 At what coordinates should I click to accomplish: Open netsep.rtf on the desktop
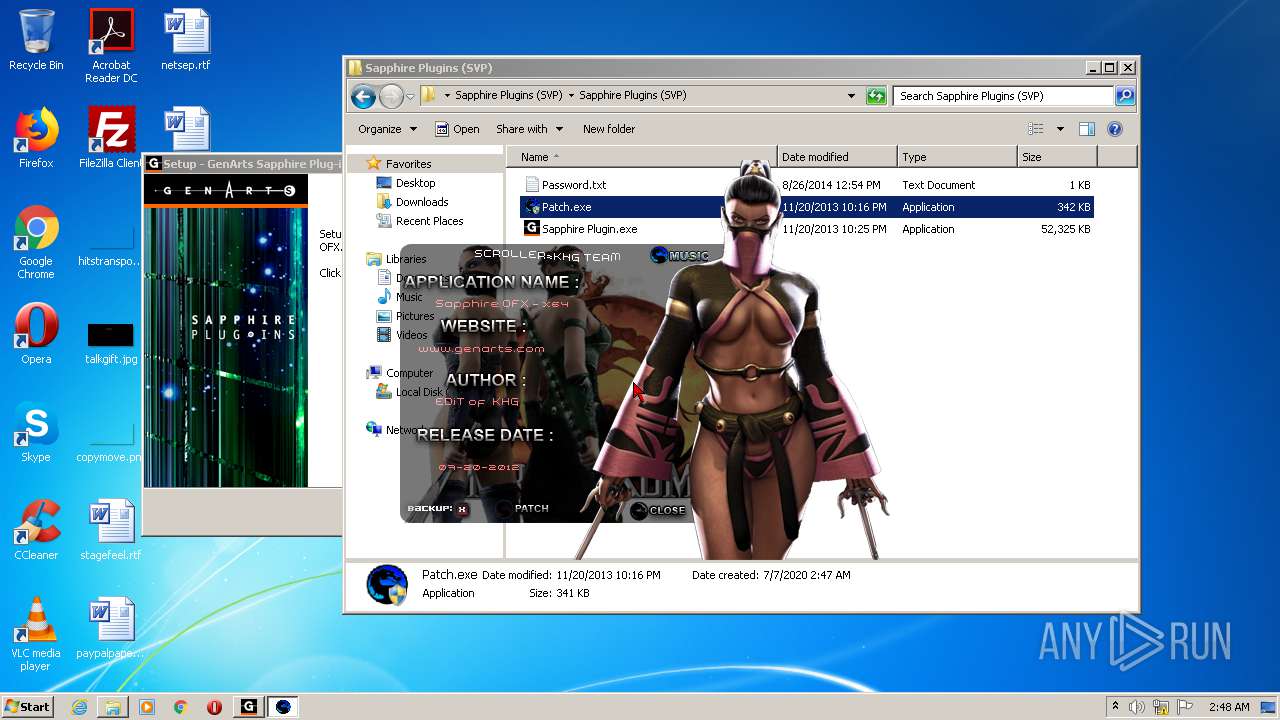(x=186, y=40)
